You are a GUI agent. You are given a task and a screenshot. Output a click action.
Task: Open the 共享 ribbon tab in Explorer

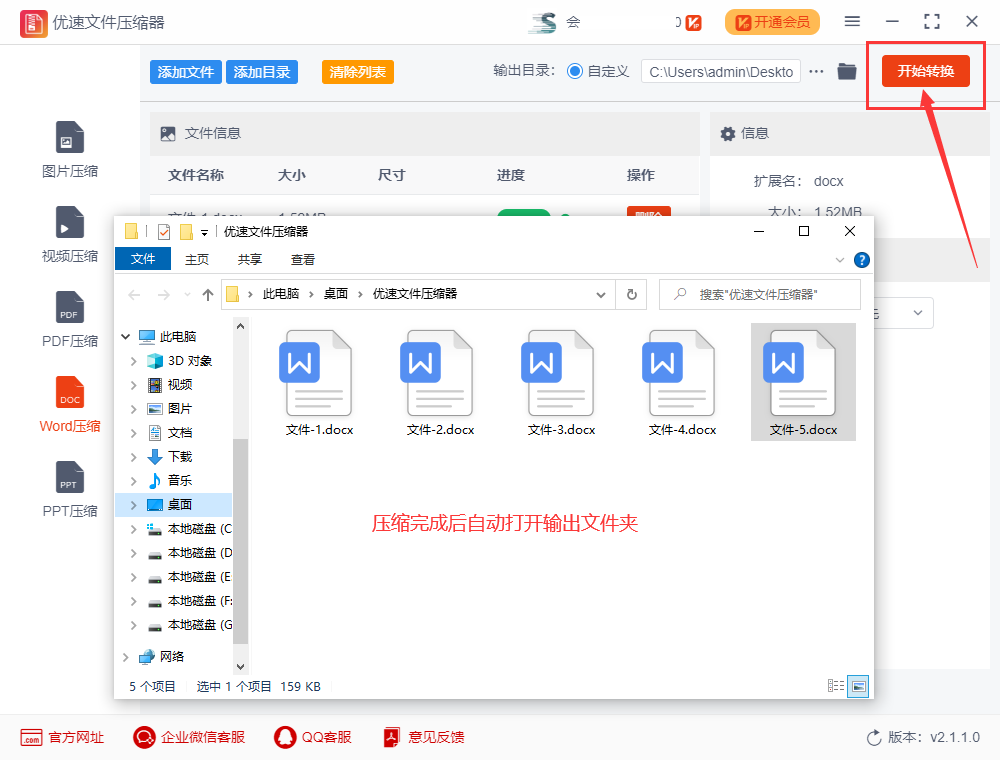click(249, 259)
